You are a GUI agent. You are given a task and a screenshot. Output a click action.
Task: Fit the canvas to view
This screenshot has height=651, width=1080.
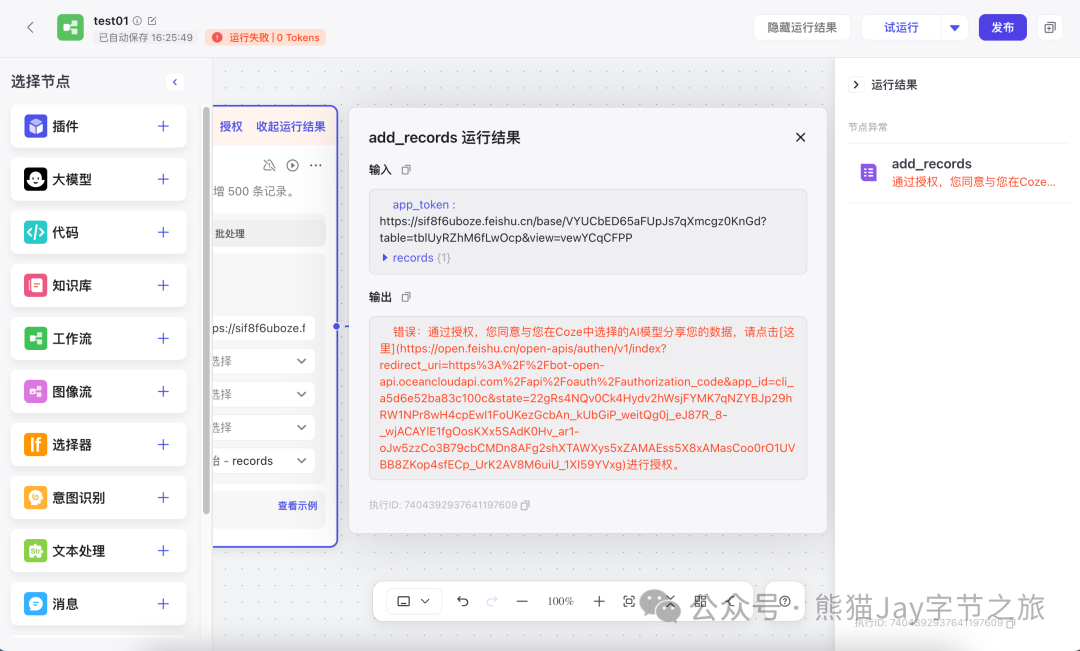[629, 601]
